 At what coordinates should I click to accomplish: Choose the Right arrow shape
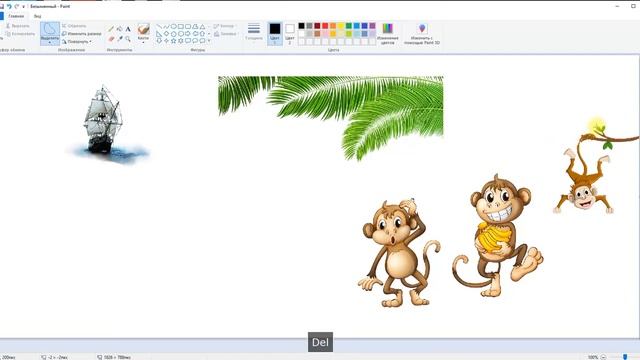pyautogui.click(x=188, y=33)
